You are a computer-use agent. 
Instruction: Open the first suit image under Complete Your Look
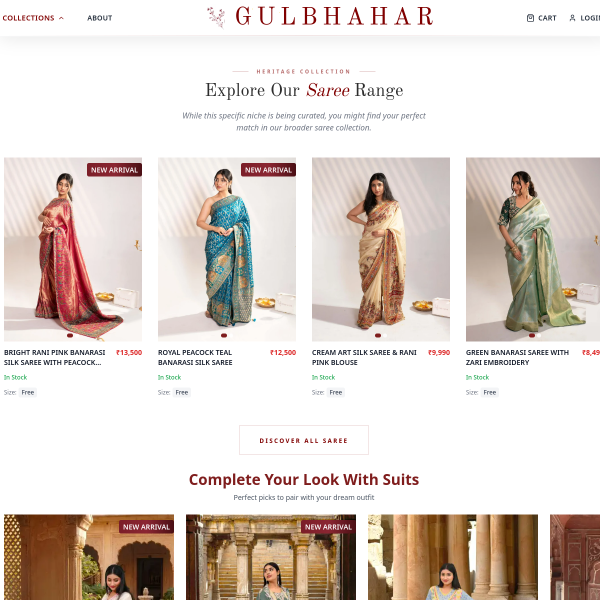(x=89, y=557)
